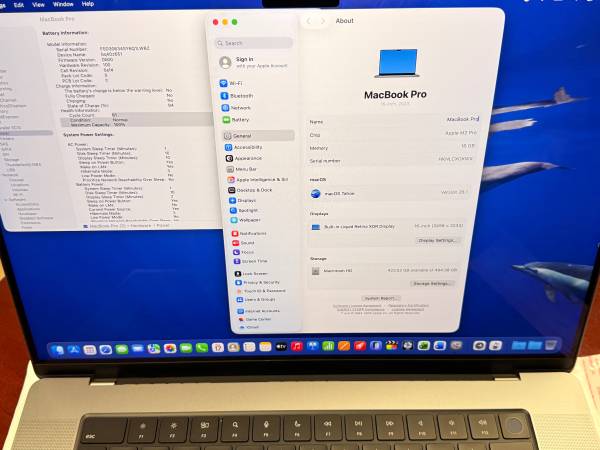Select Appearance in the sidebar
The image size is (600, 450).
(246, 158)
